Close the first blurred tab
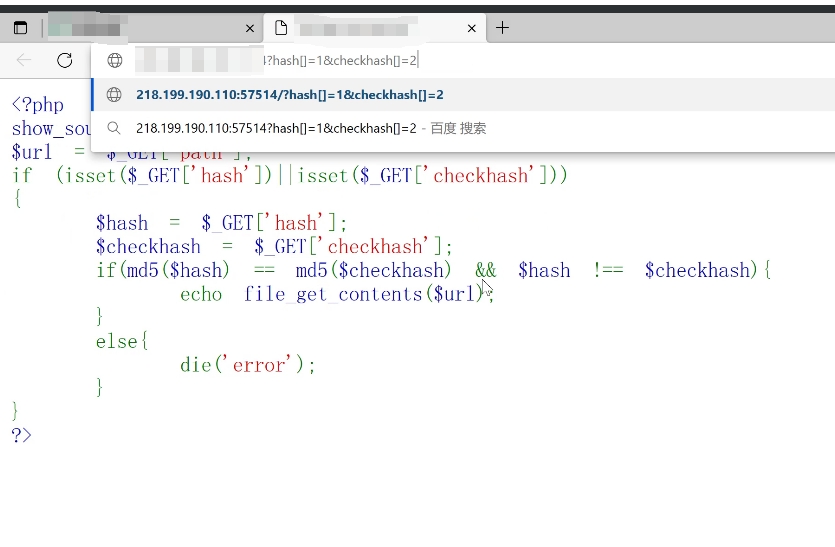This screenshot has width=835, height=547. [250, 29]
